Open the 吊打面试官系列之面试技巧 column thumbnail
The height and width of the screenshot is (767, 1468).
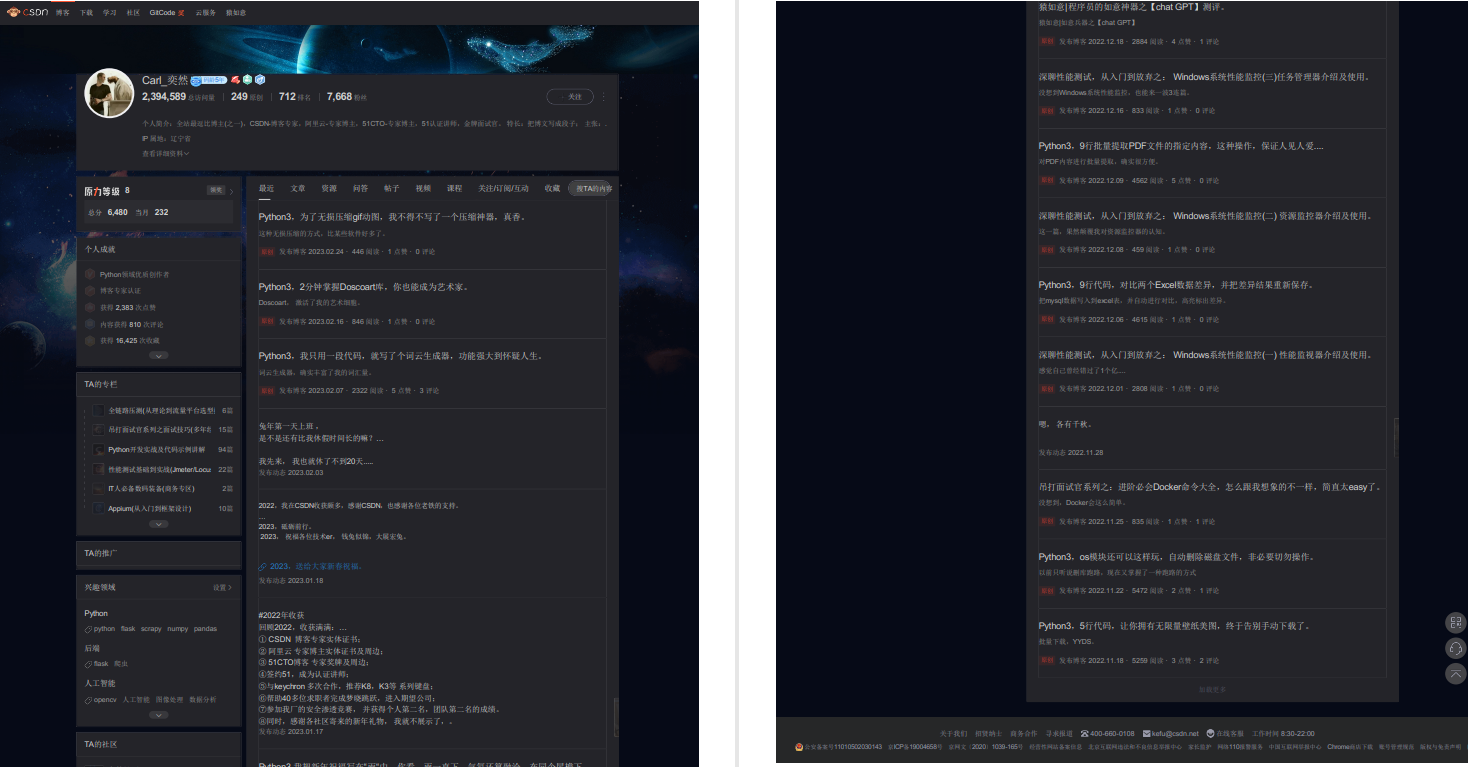tap(99, 429)
